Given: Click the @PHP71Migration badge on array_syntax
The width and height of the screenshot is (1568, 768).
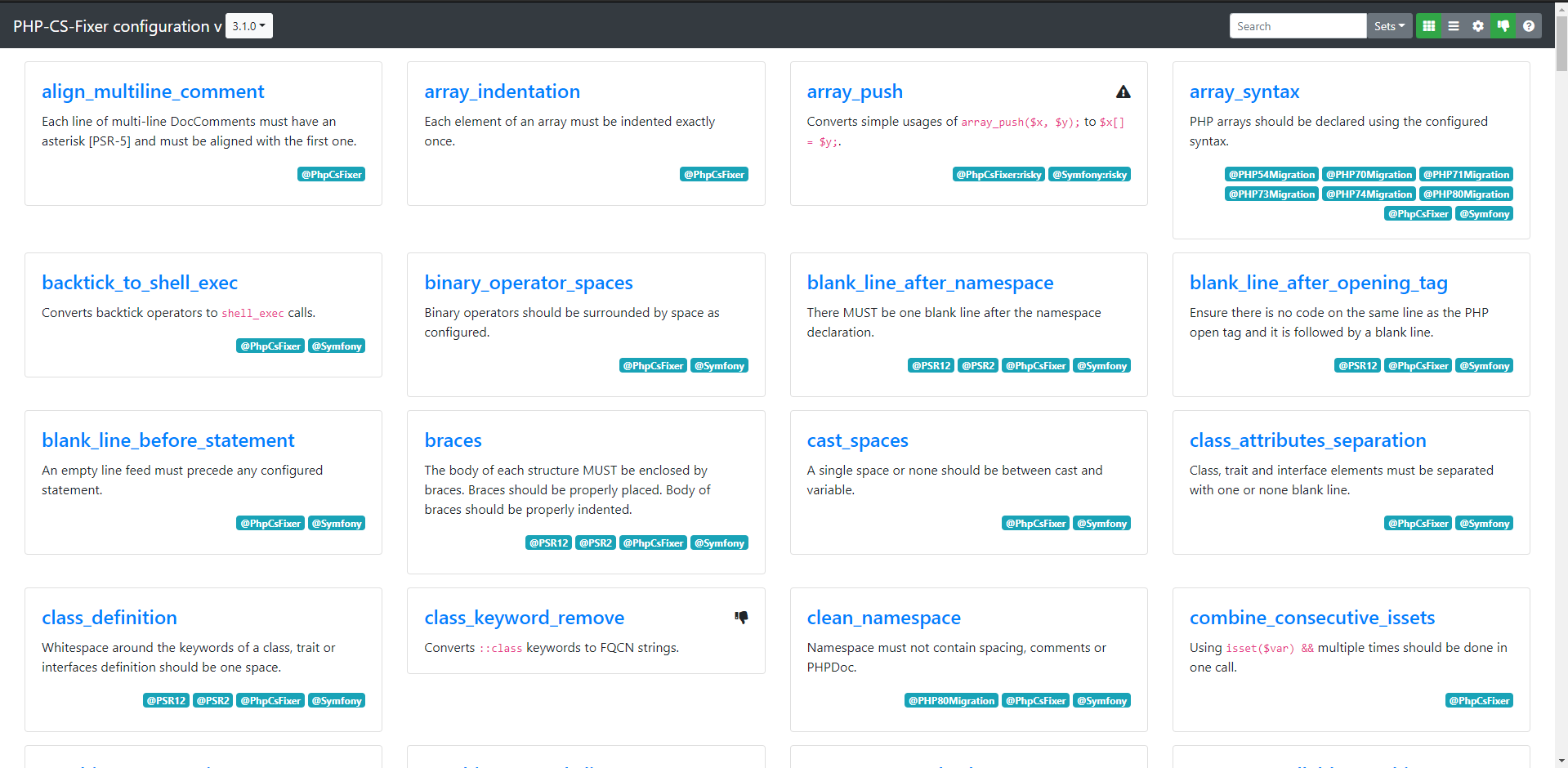Looking at the screenshot, I should click(x=1466, y=175).
